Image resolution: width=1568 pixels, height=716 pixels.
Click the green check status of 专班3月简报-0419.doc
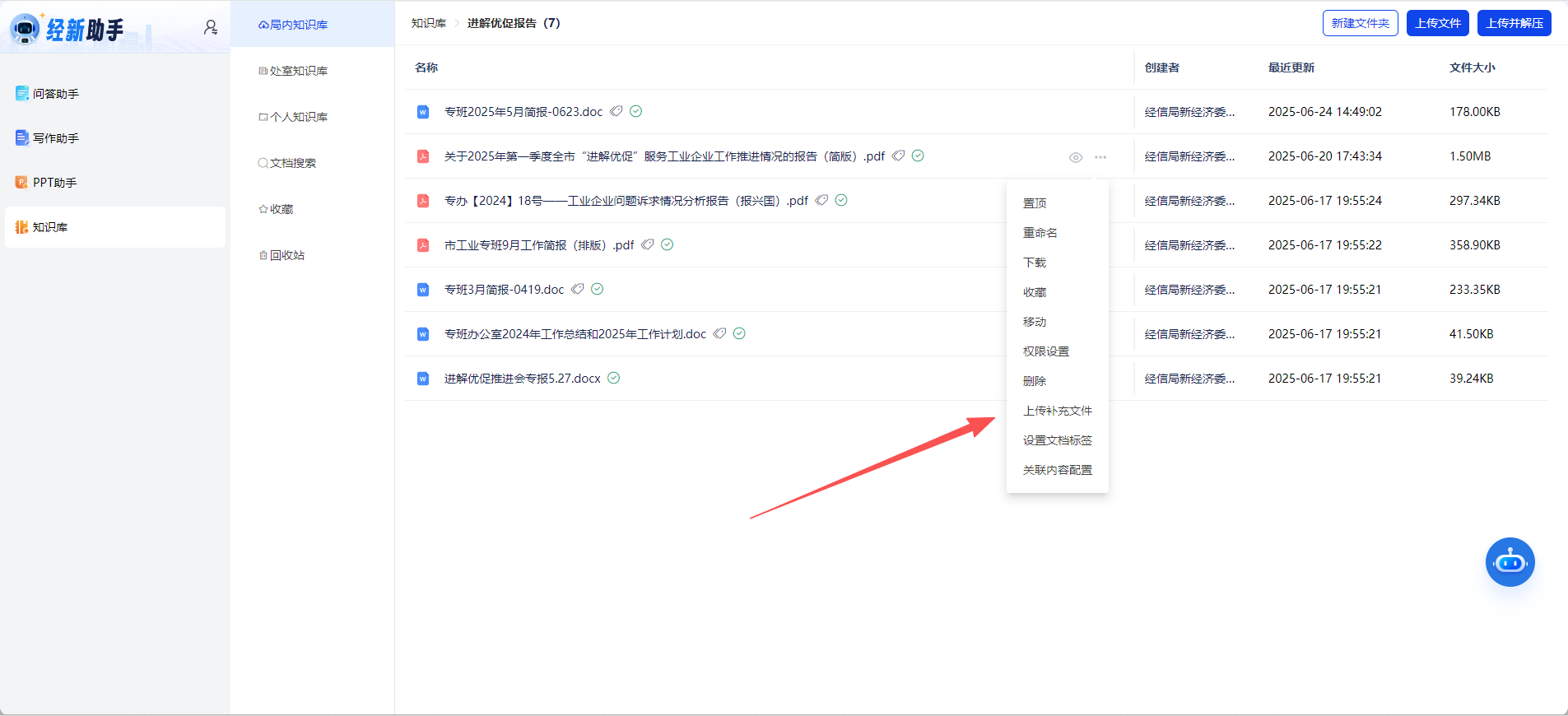[x=598, y=289]
